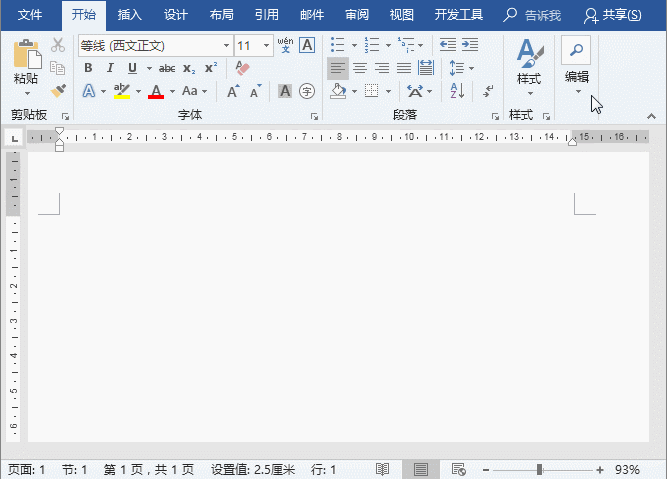Image resolution: width=667 pixels, height=479 pixels.
Task: Switch to the 插入 tab
Action: click(129, 15)
